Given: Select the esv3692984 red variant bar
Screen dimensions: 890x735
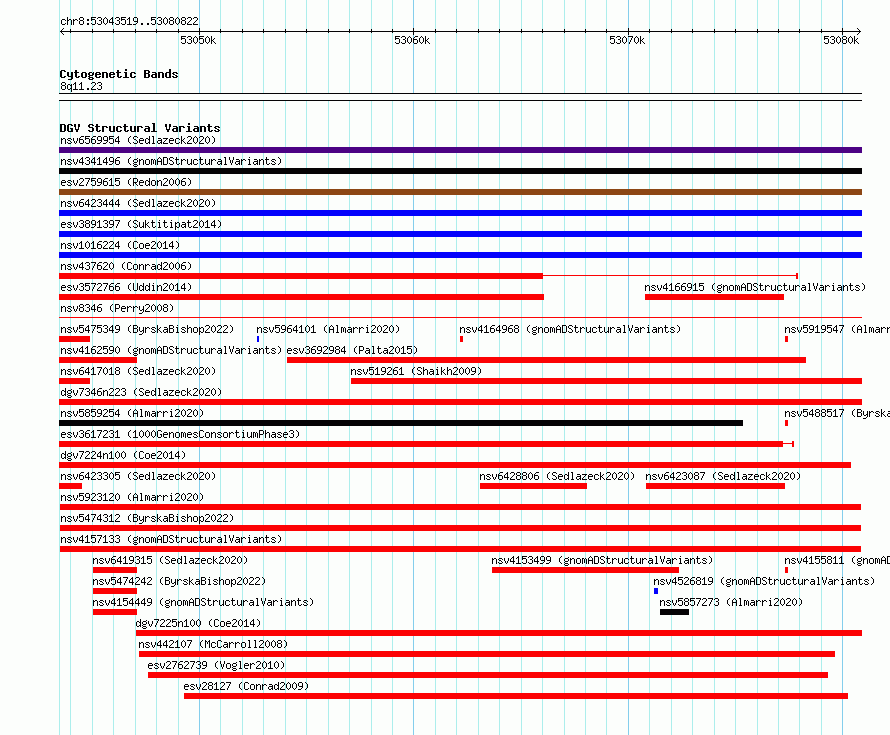Looking at the screenshot, I should click(x=546, y=360).
